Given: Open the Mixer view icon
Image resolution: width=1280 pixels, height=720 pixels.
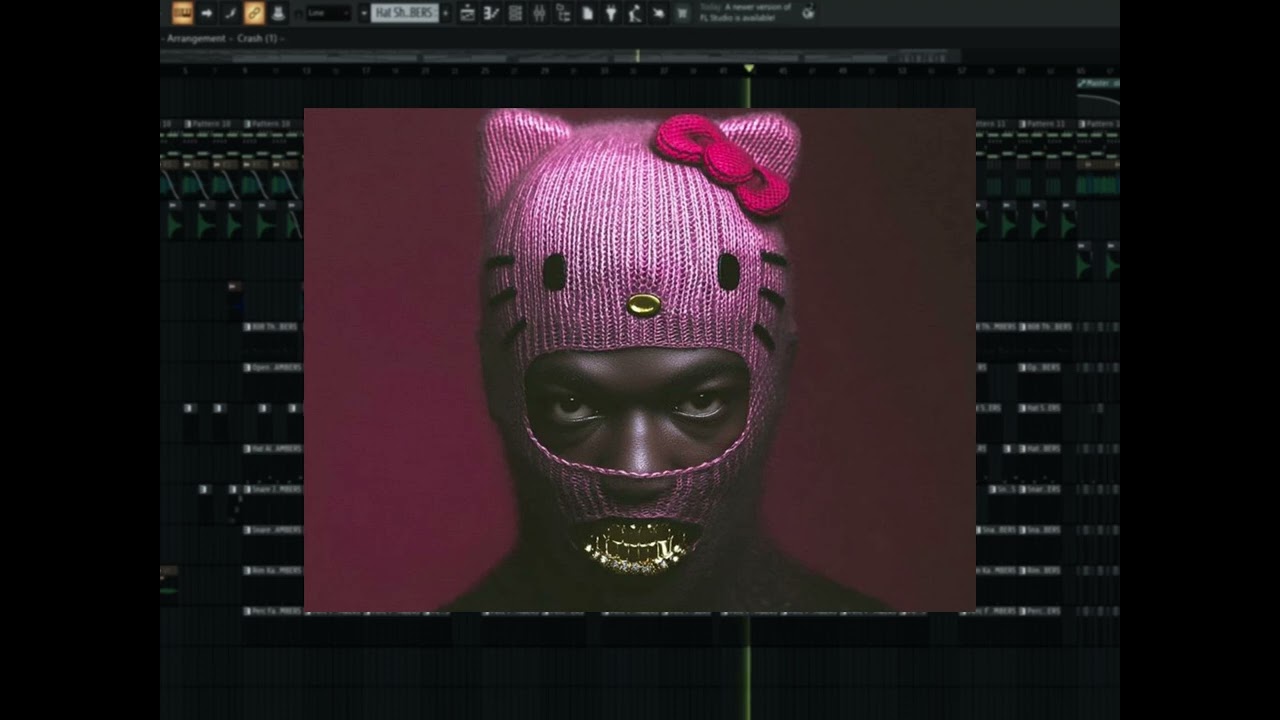Looking at the screenshot, I should coord(539,13).
